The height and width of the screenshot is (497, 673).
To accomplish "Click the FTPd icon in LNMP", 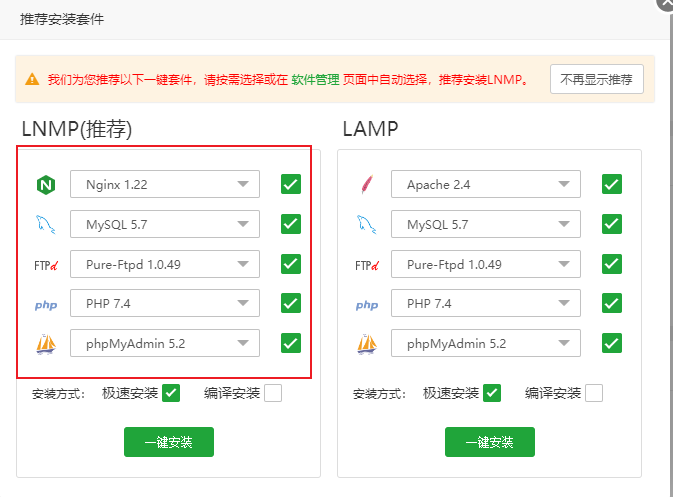I will coord(46,266).
